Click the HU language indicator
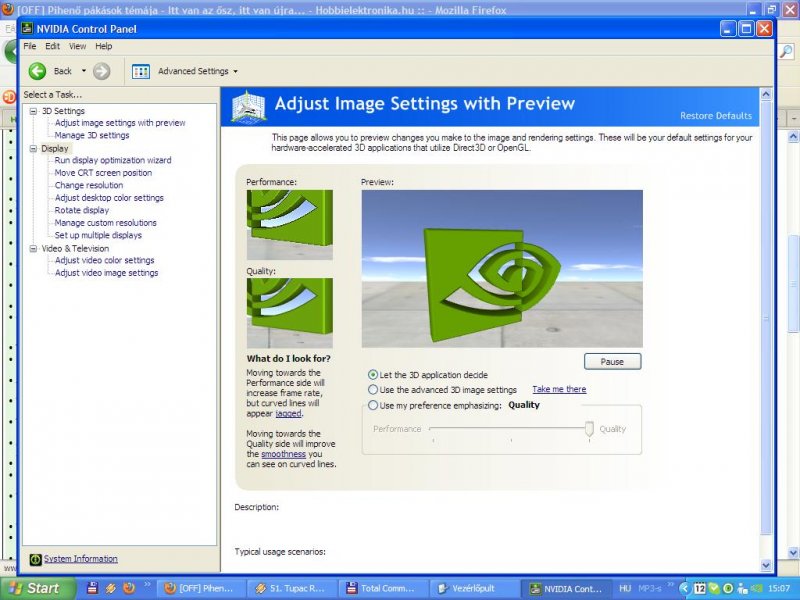This screenshot has height=600, width=800. (625, 589)
